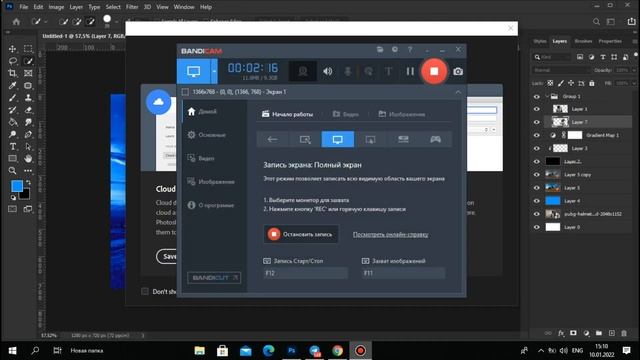Viewport: 640px width, 360px height.
Task: Select the Hand tool
Action: (x=28, y=158)
